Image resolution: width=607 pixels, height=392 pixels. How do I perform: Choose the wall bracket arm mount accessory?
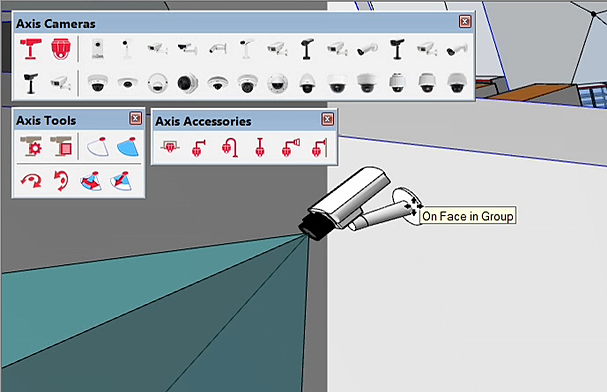[199, 148]
